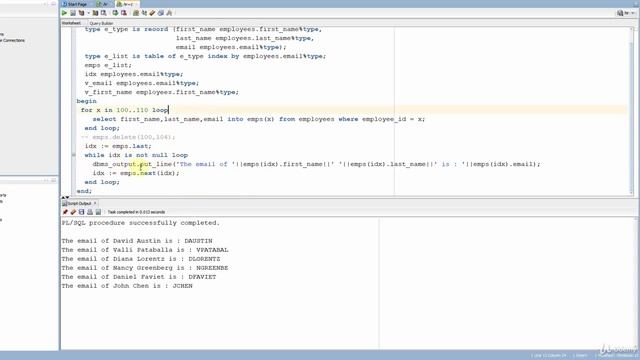
Task: Select the Query Builder sub-tab
Action: pos(101,23)
